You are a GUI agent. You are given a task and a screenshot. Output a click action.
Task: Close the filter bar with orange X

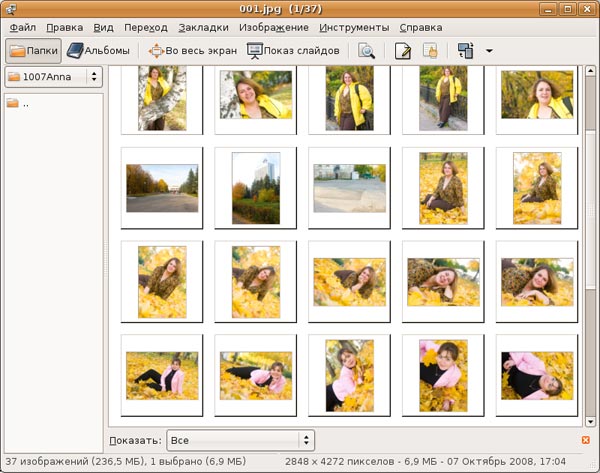click(x=585, y=440)
